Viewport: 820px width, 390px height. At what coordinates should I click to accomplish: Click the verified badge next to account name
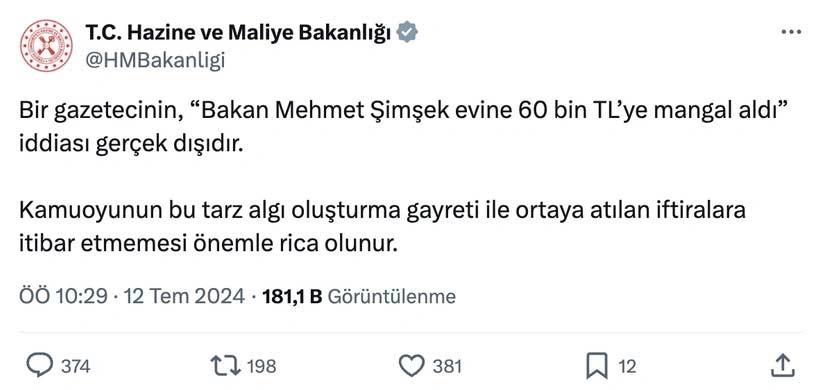pyautogui.click(x=407, y=33)
